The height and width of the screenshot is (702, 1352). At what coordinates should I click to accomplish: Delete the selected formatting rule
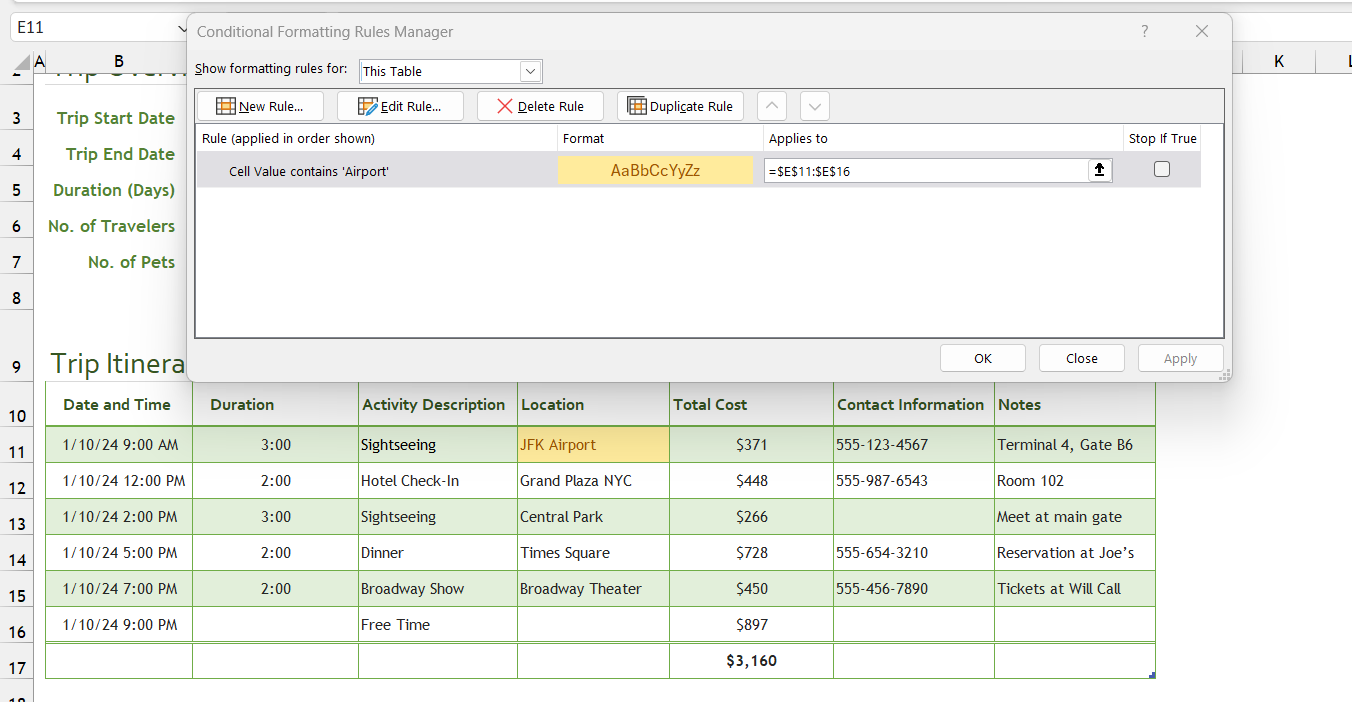540,106
